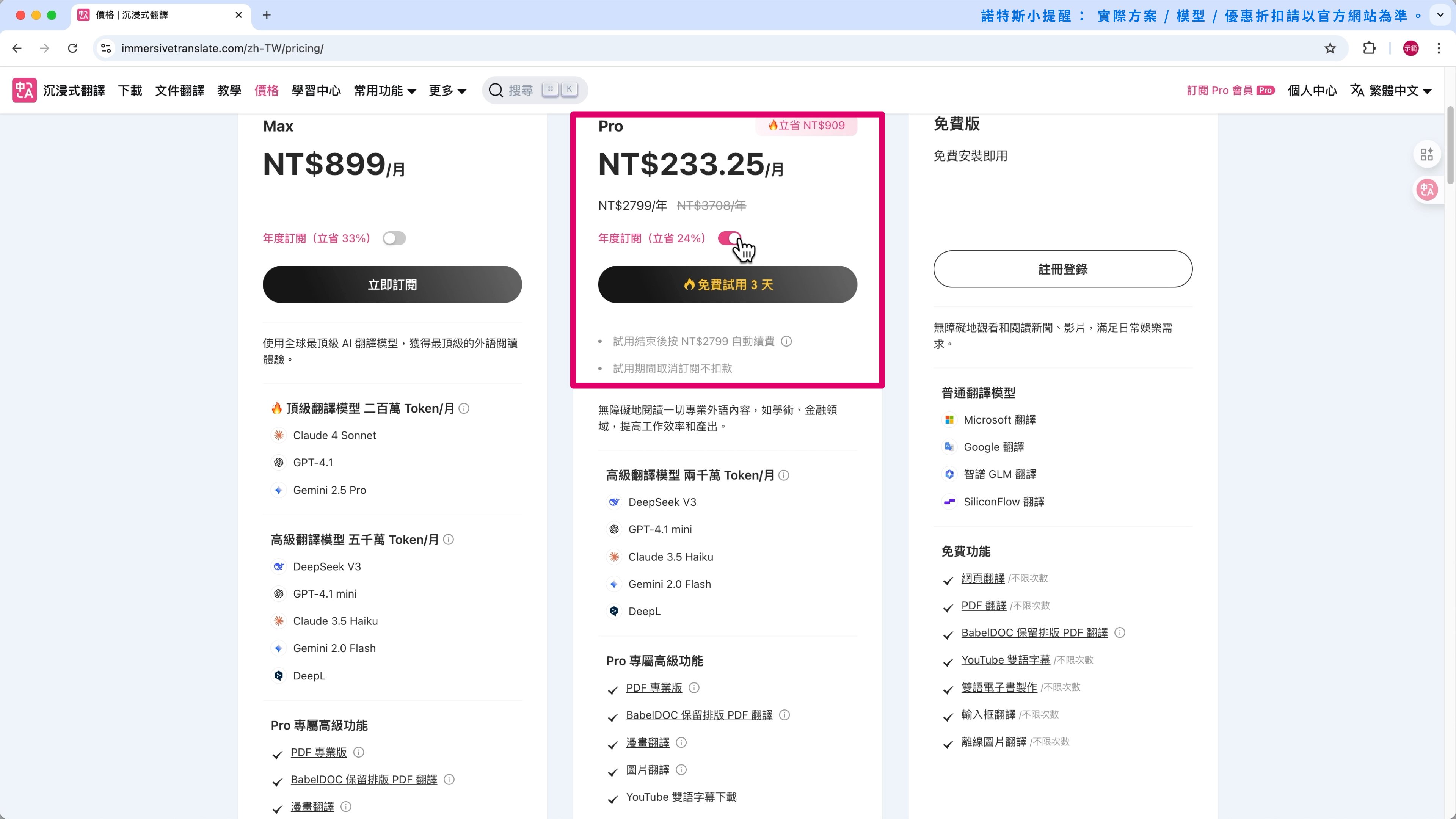Click the 搜尋 search input field

coord(535,91)
